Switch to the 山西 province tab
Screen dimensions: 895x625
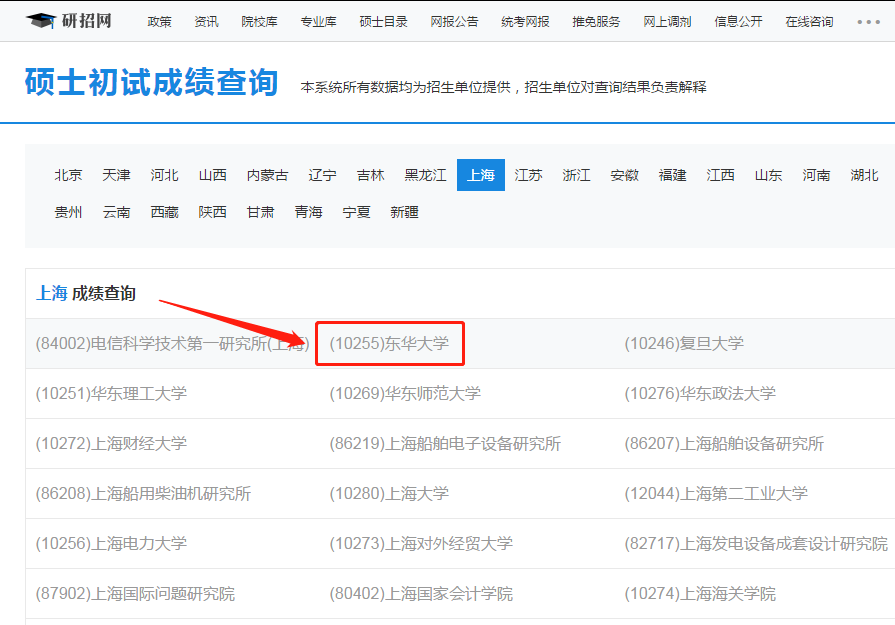pyautogui.click(x=212, y=175)
